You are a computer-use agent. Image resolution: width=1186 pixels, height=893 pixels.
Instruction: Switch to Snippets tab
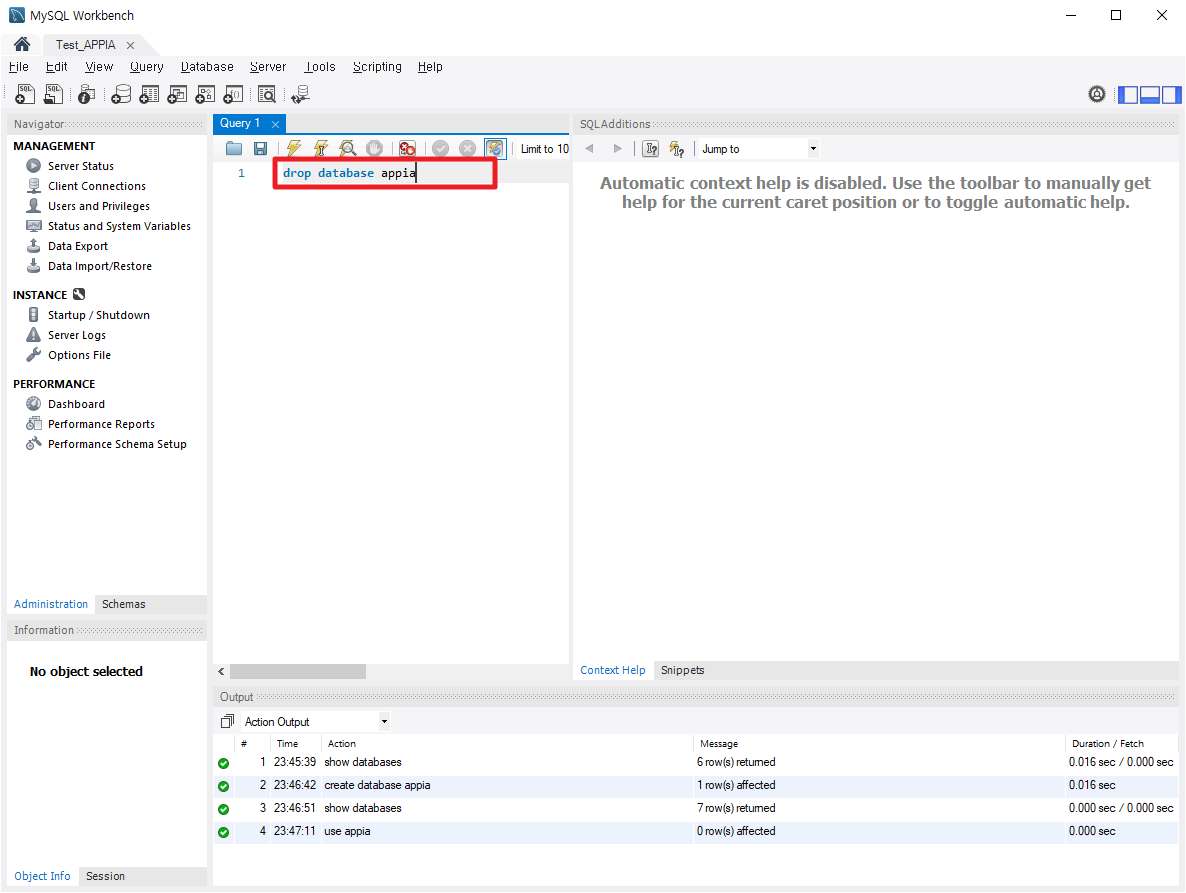coord(682,670)
